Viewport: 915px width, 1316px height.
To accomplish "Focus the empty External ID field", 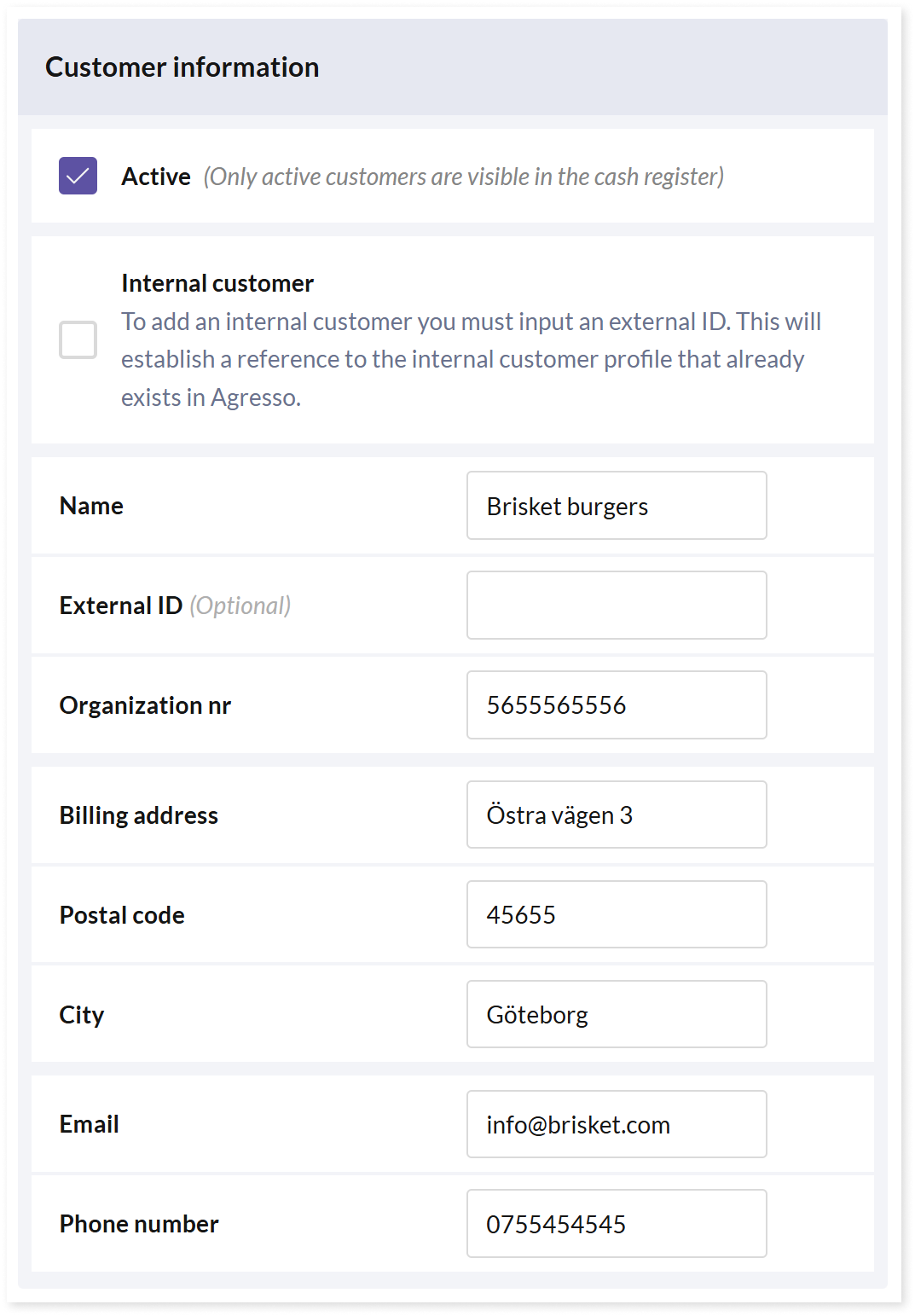I will coord(617,606).
